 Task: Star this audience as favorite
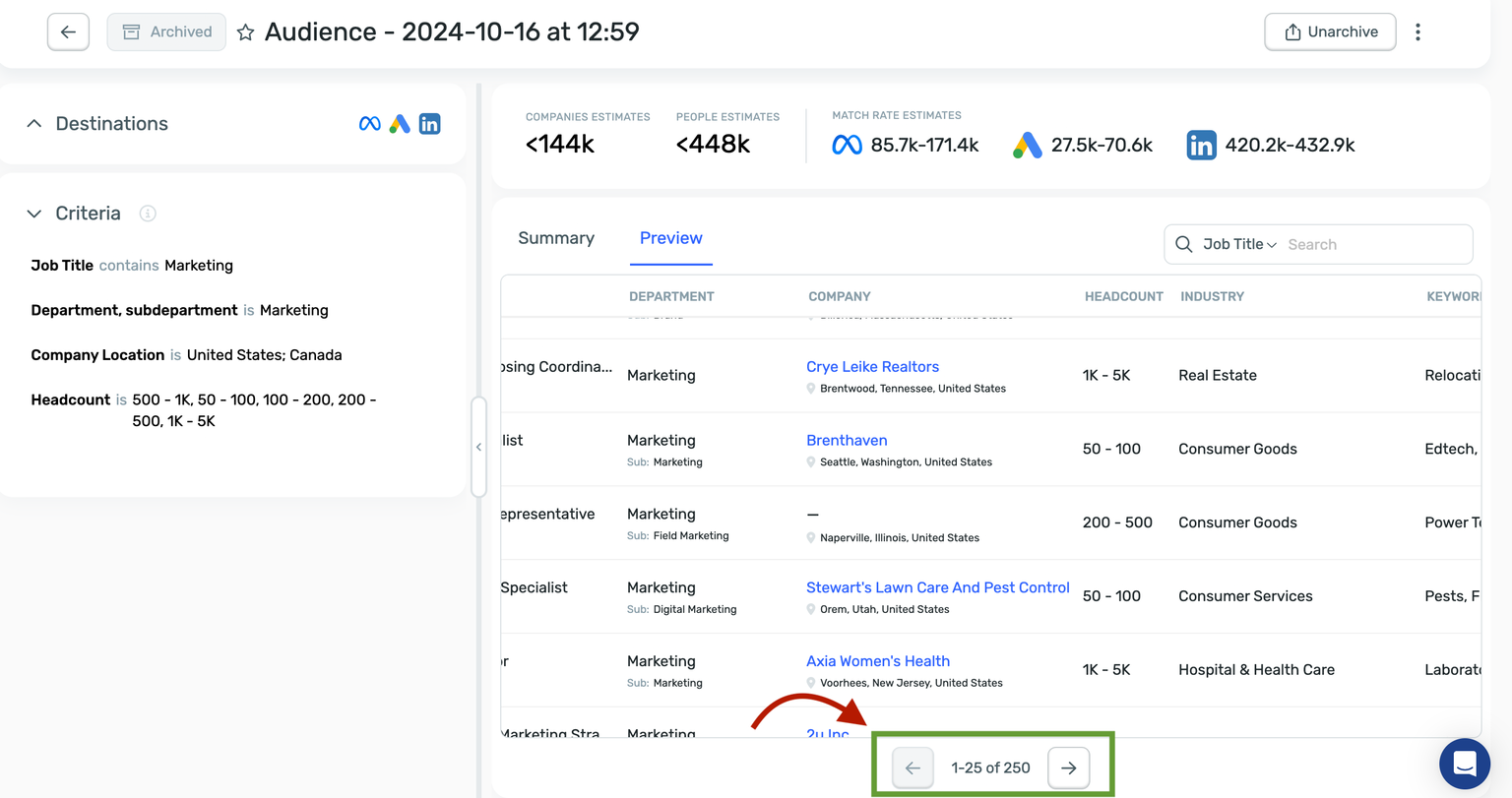tap(246, 32)
